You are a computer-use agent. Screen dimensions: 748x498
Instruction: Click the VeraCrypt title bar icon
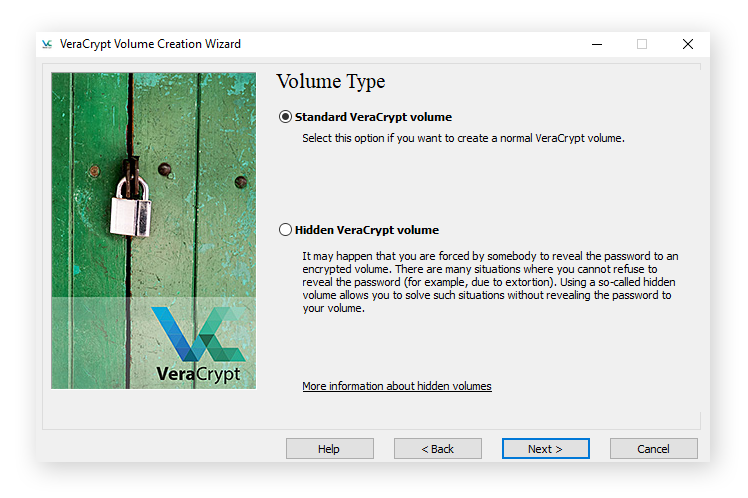(47, 44)
